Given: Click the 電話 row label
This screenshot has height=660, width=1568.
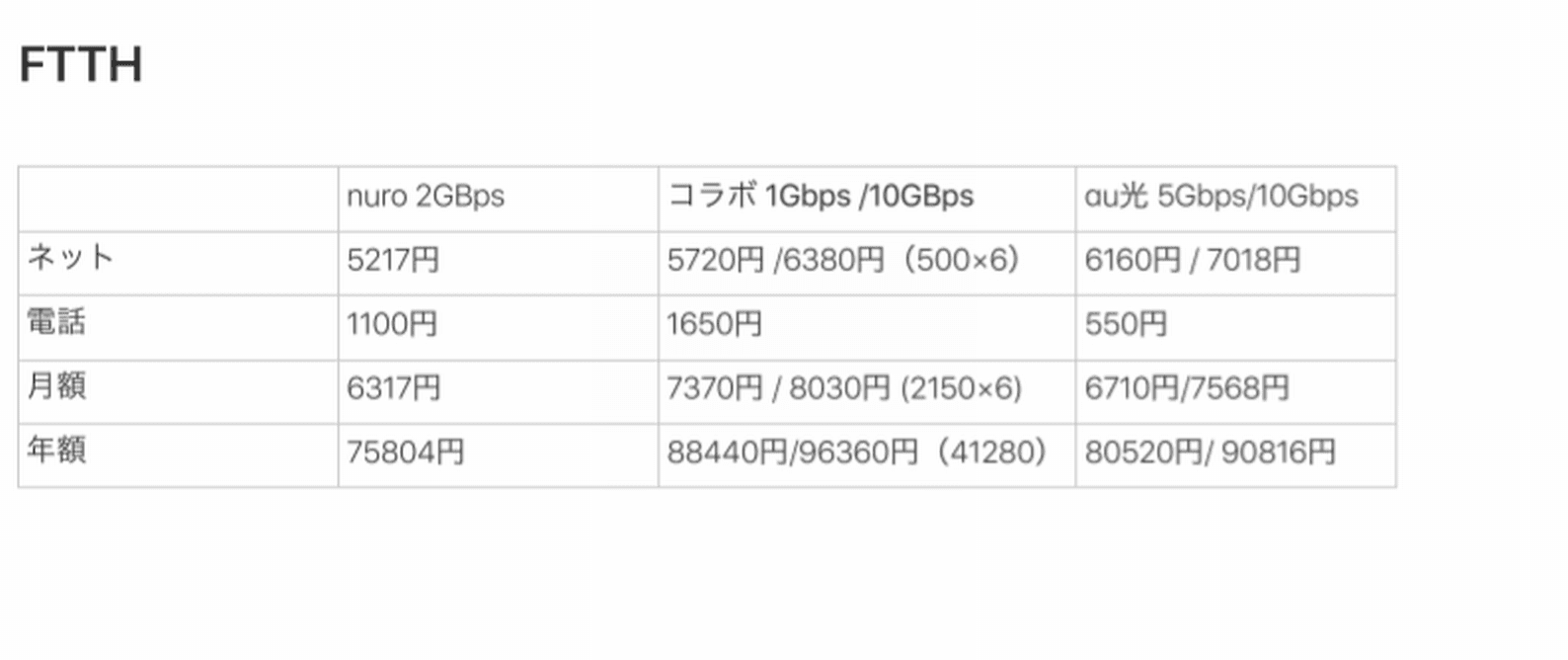Looking at the screenshot, I should click(178, 327).
